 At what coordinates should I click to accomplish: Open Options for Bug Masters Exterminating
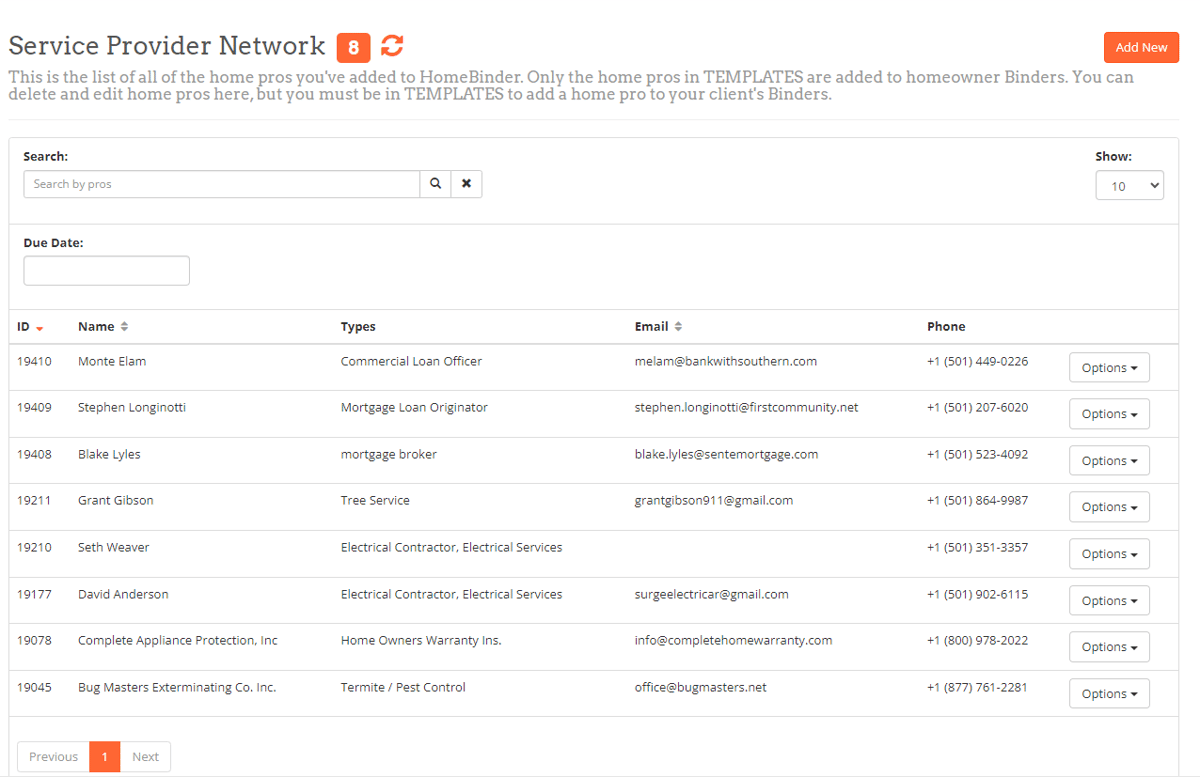pos(1109,694)
